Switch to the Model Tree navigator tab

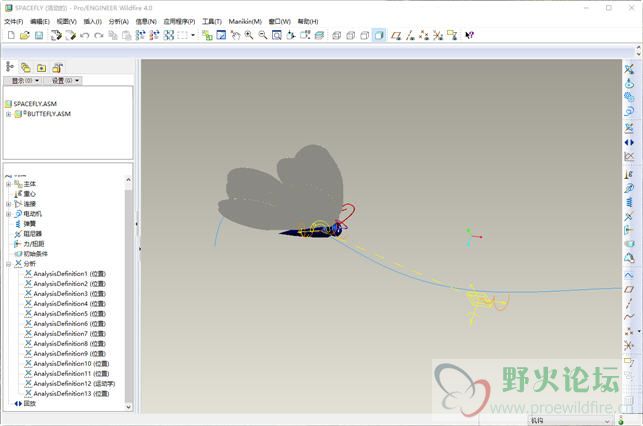10,67
